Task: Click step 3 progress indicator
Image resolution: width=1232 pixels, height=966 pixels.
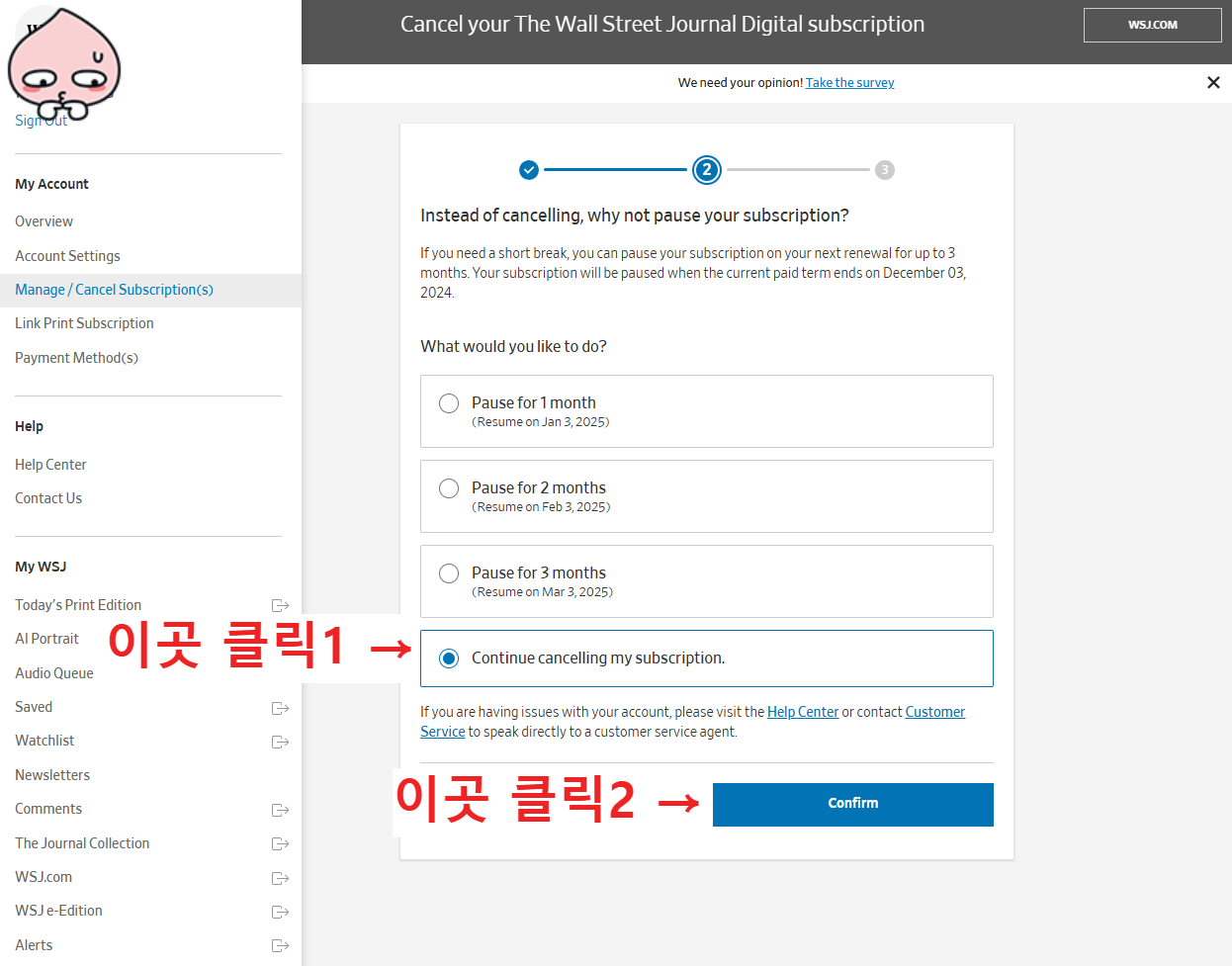Action: click(885, 170)
